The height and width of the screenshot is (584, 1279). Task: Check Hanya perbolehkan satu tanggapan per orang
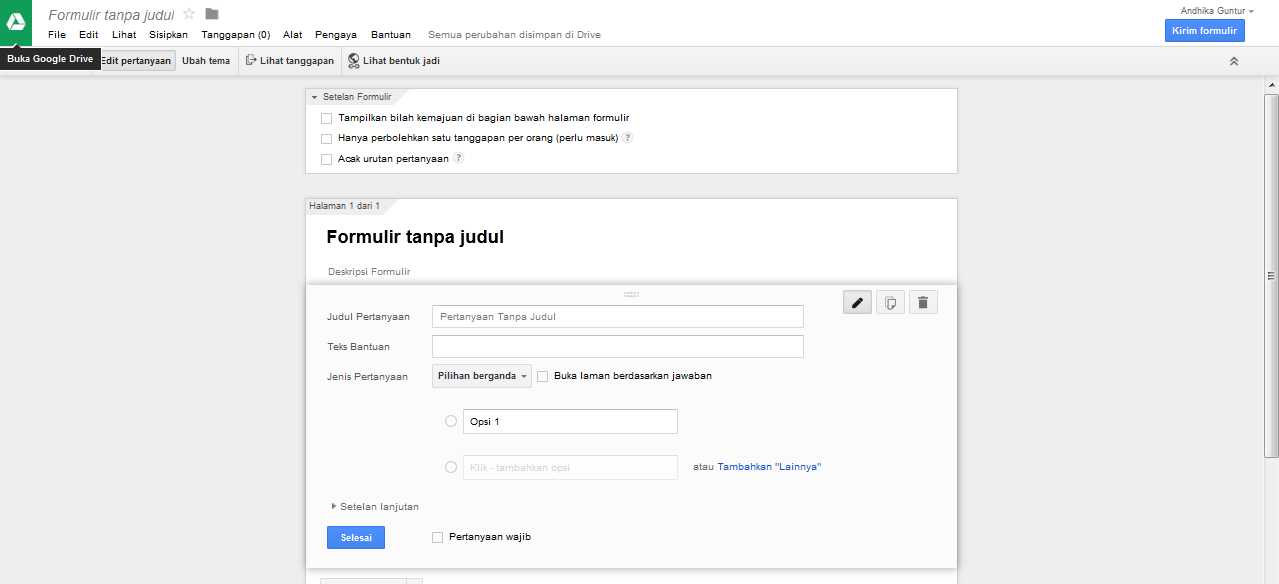tap(326, 138)
